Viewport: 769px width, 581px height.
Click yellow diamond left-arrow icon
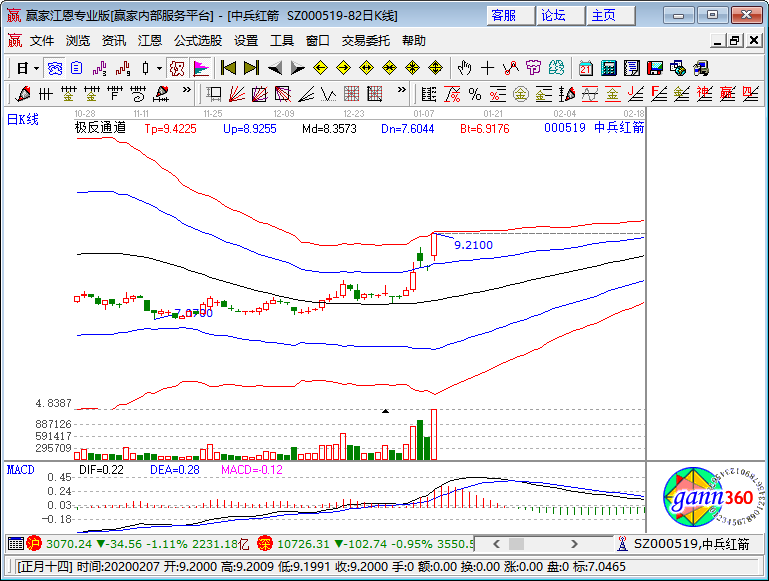[x=320, y=68]
